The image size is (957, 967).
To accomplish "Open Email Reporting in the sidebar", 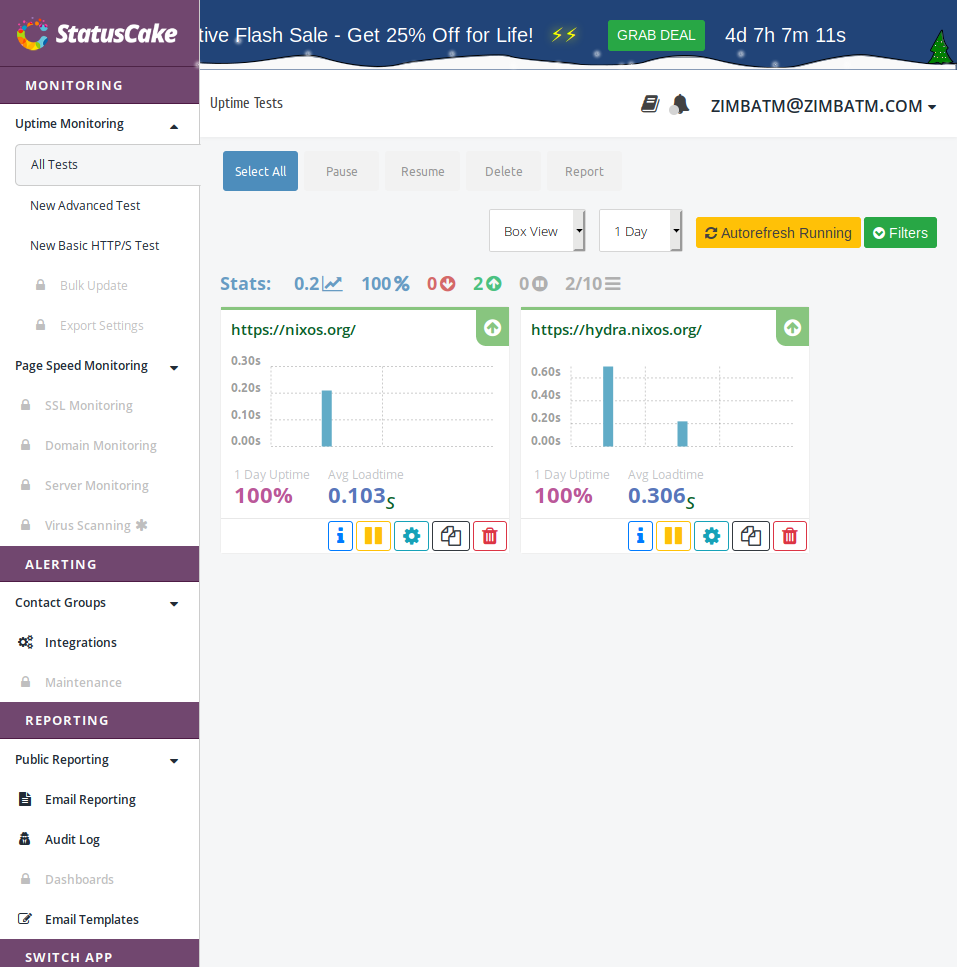I will (90, 799).
